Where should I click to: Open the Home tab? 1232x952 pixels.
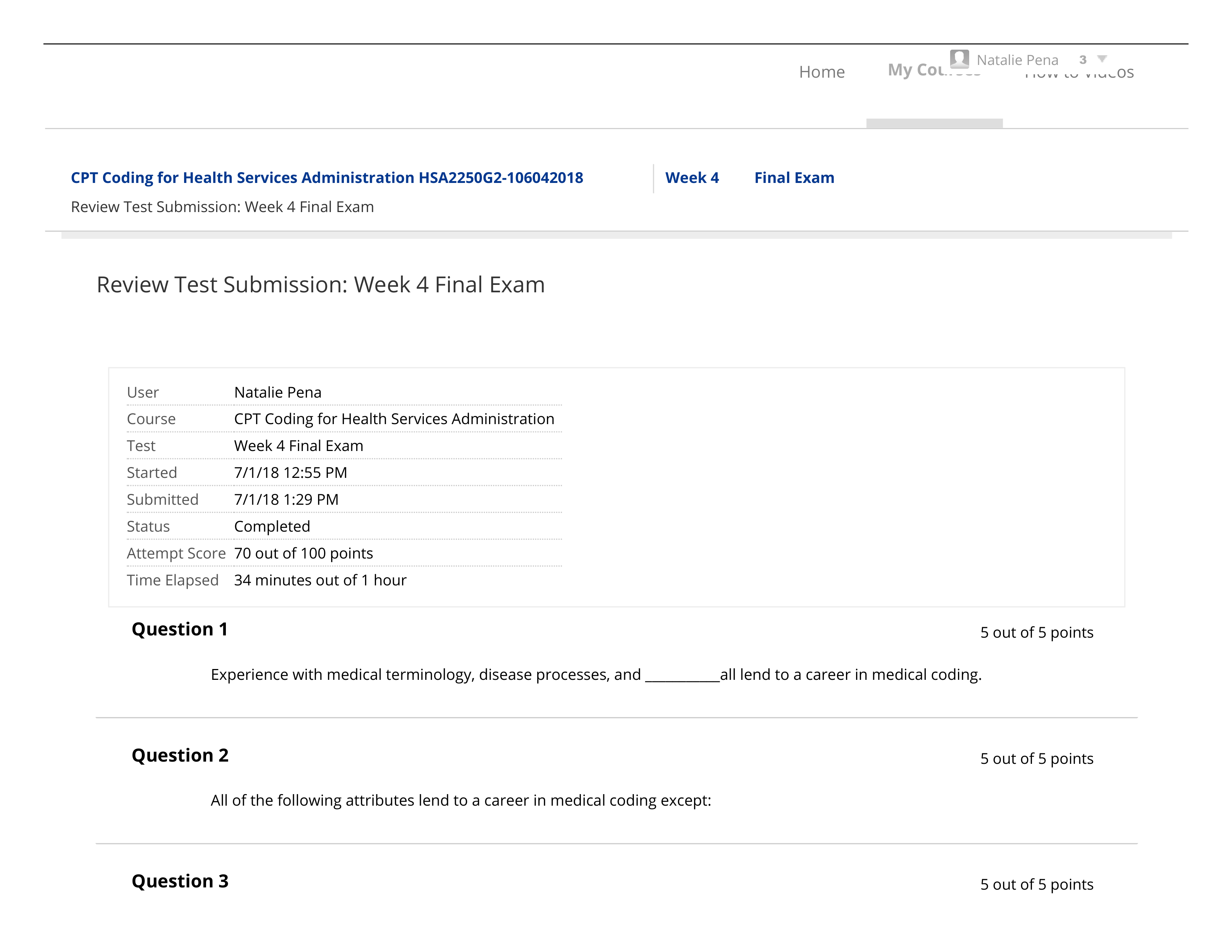coord(821,72)
